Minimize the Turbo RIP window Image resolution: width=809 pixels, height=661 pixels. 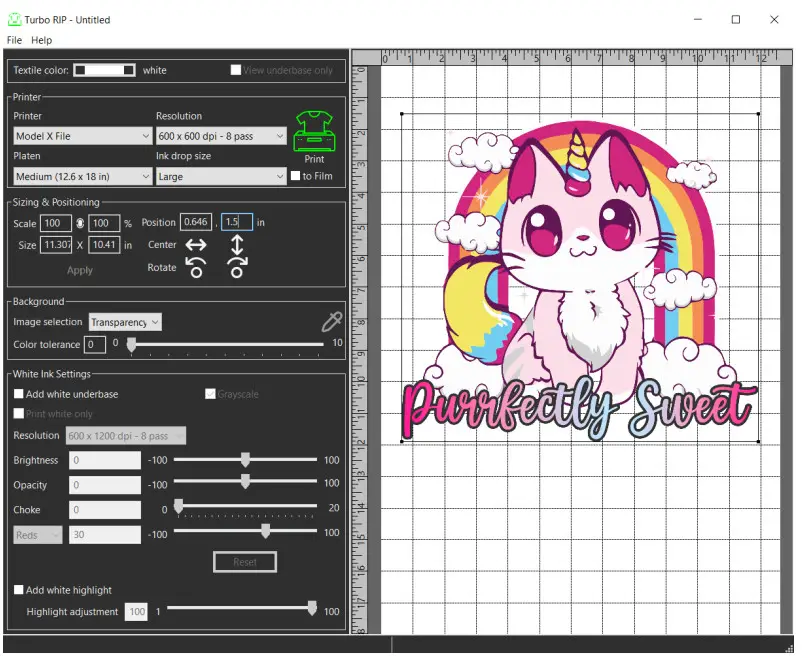coord(698,20)
